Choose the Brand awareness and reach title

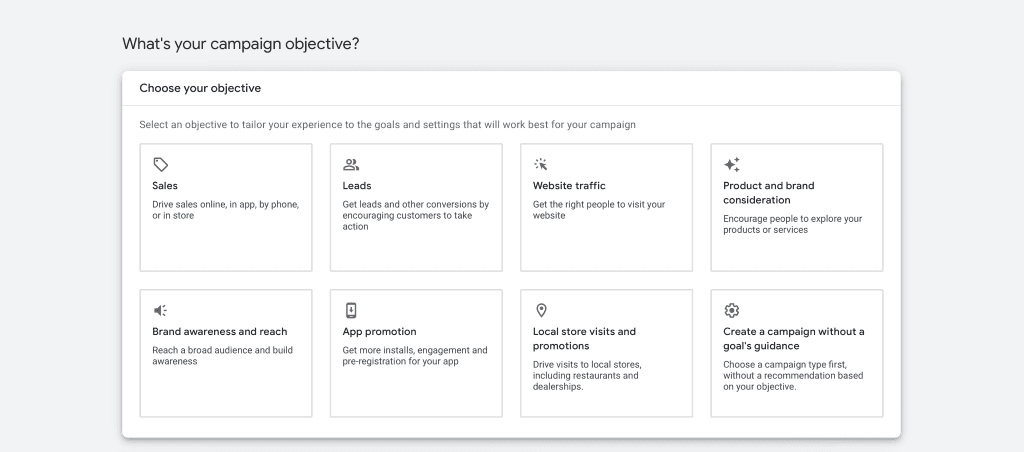(219, 331)
